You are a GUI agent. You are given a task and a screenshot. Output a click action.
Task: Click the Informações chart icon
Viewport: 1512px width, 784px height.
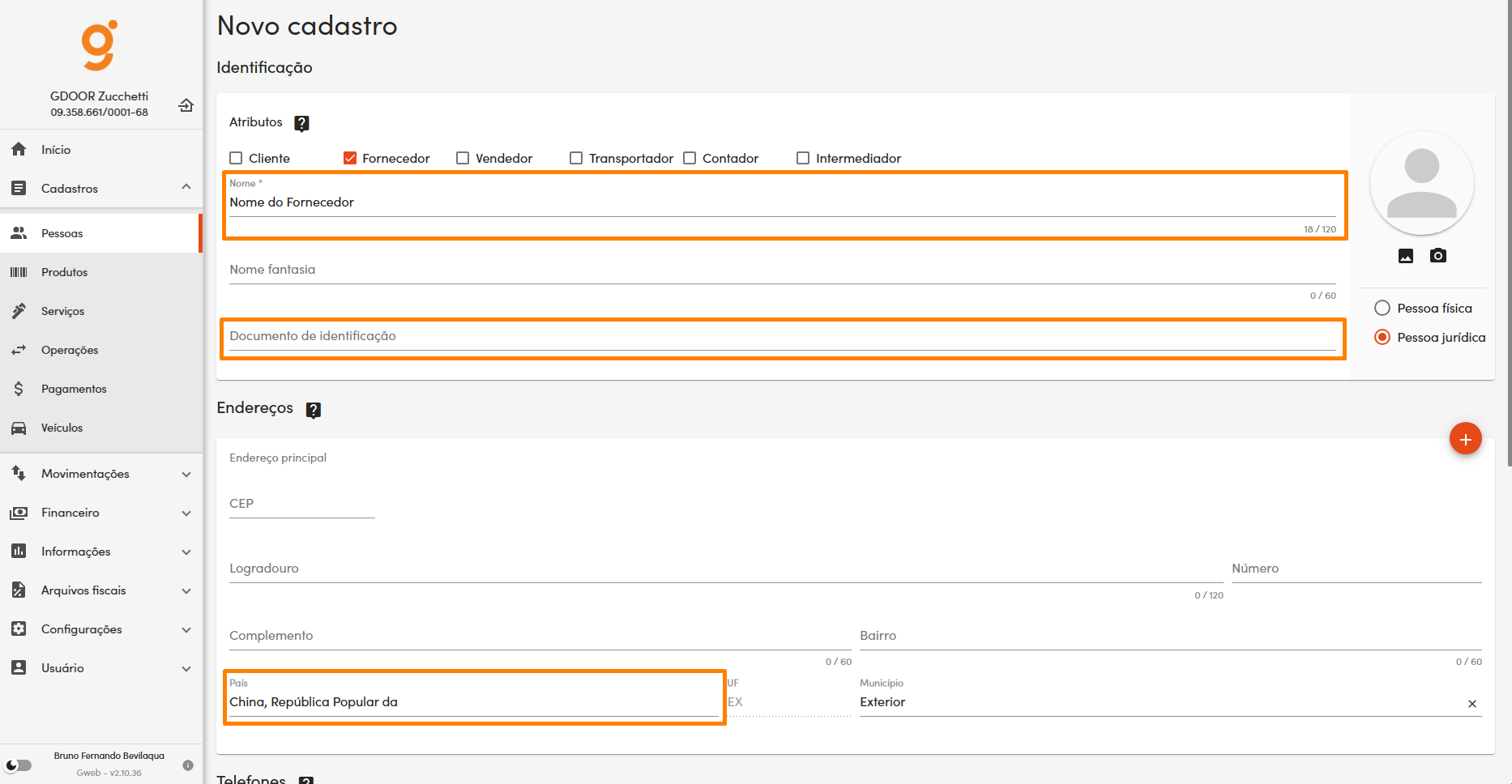click(x=19, y=551)
